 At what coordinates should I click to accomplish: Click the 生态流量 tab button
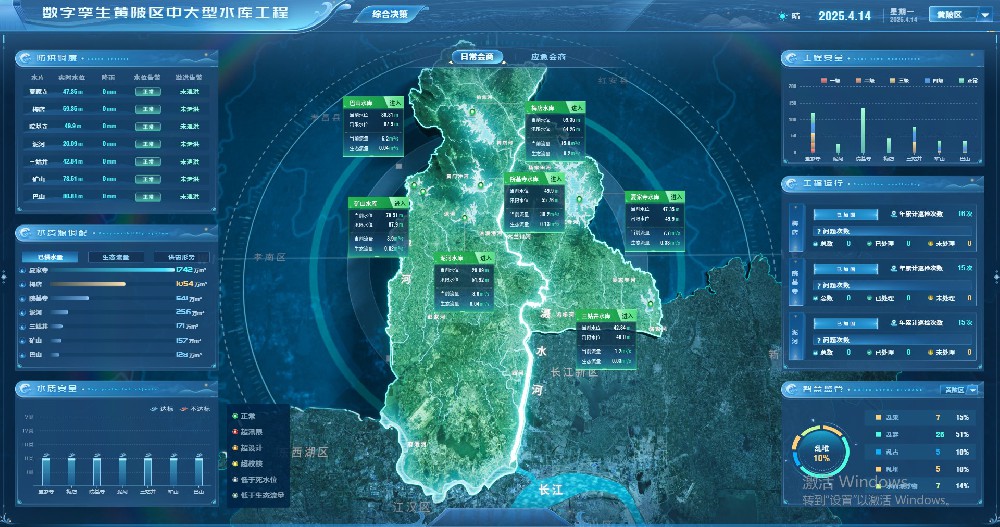point(116,257)
